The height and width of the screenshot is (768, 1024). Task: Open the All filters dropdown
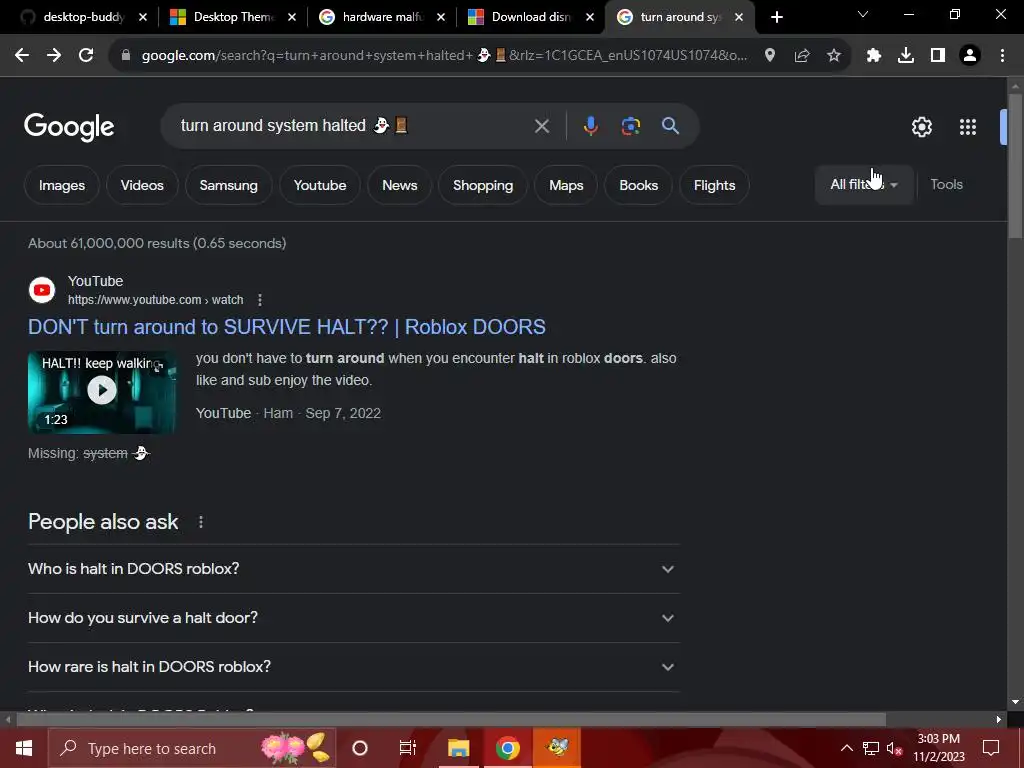click(864, 185)
